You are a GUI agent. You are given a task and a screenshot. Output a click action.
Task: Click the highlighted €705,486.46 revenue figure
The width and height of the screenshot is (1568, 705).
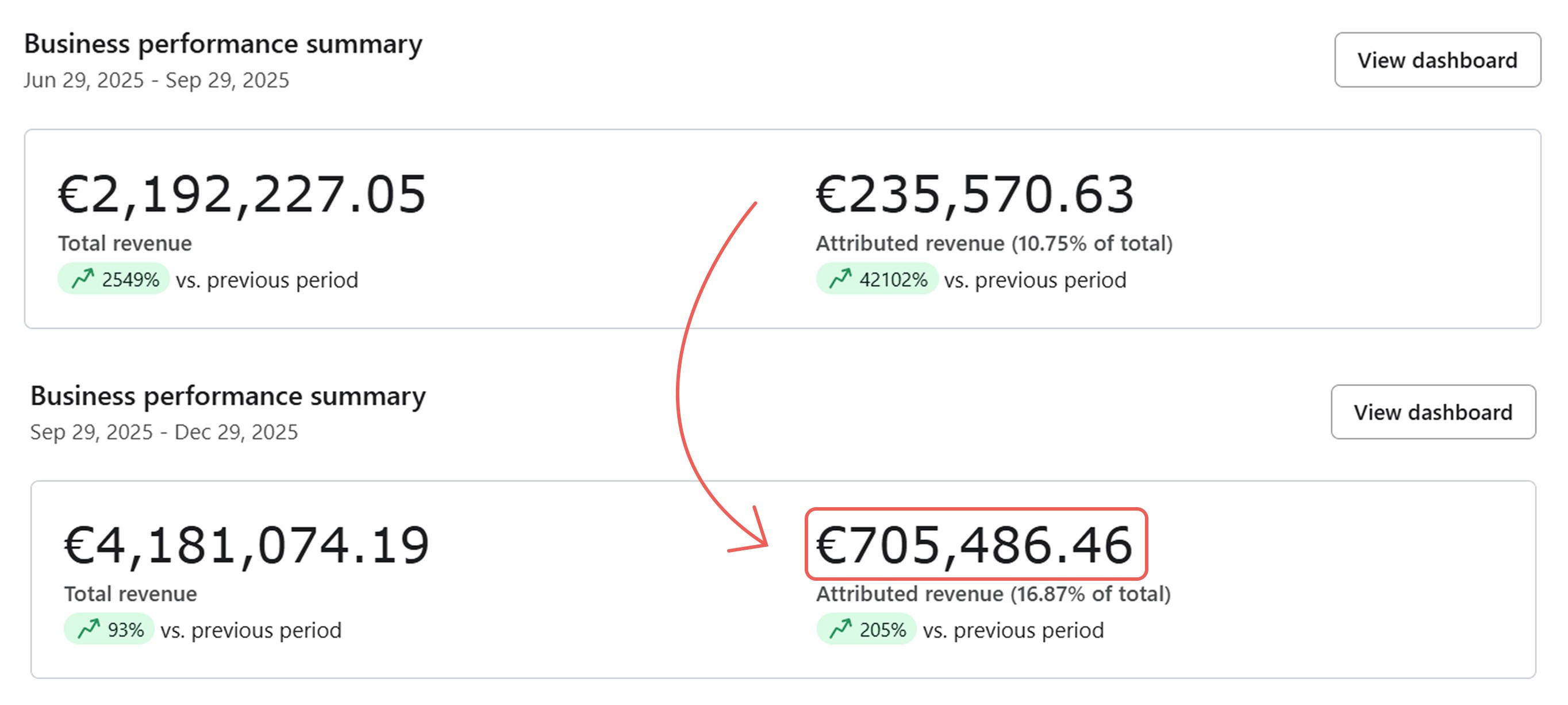[x=974, y=544]
